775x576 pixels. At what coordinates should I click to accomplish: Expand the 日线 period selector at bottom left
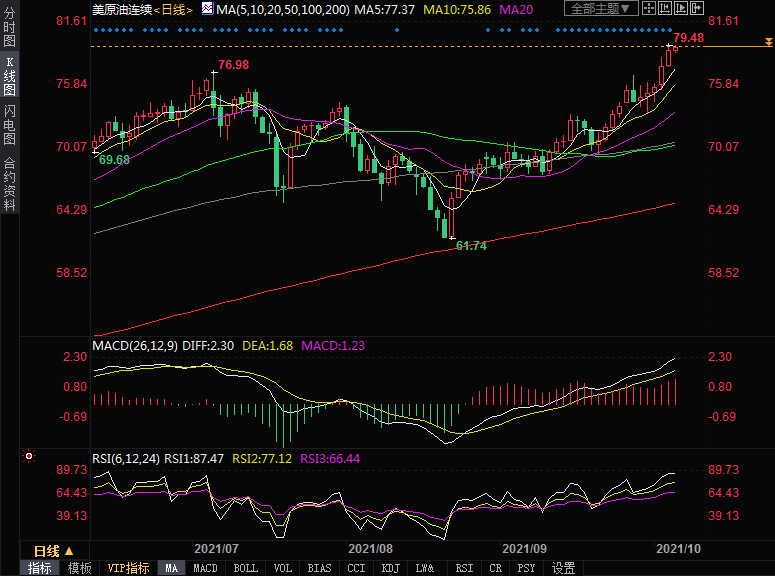tap(54, 551)
